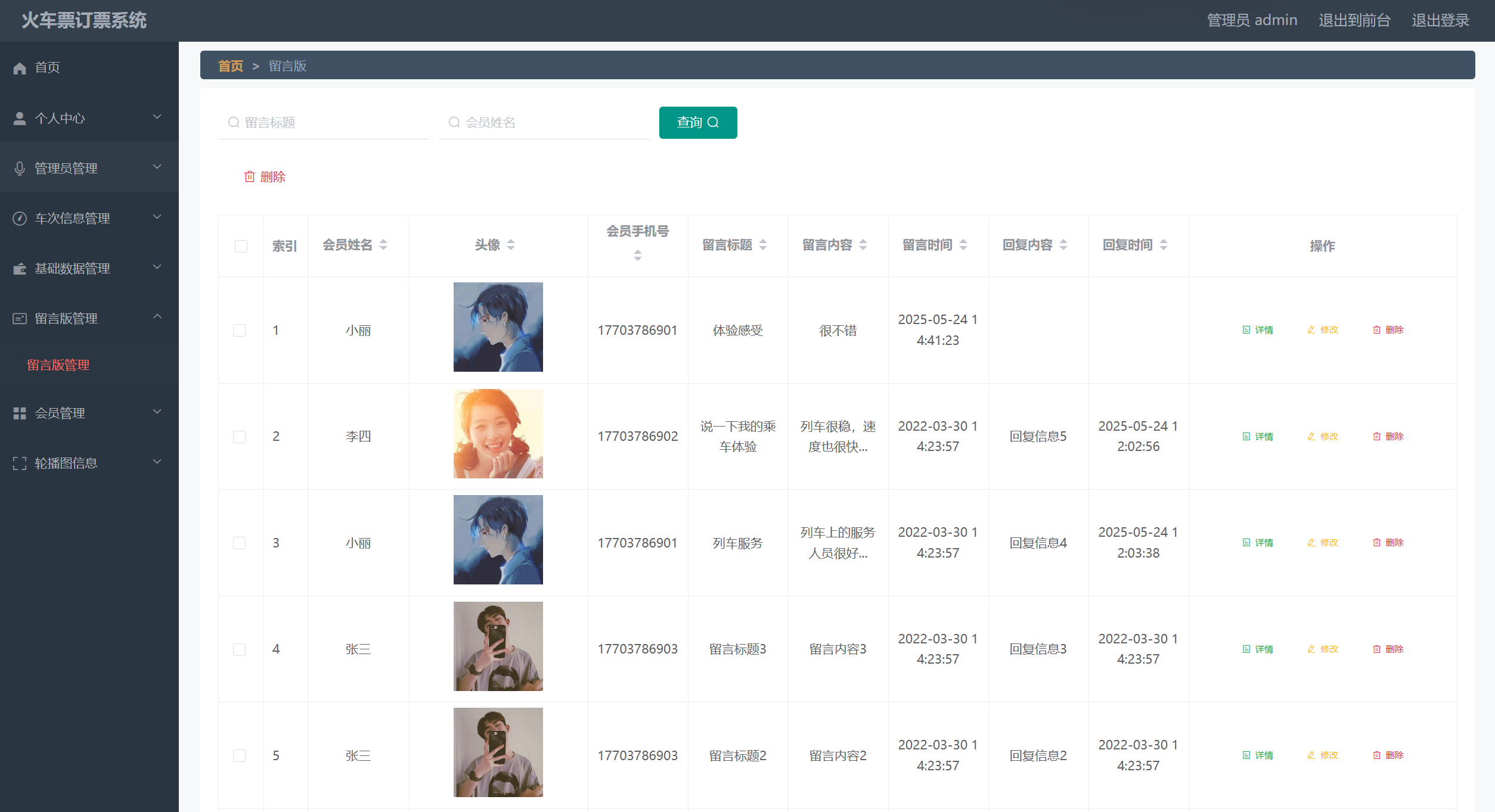Check the checkbox for row 2 李四

click(240, 437)
